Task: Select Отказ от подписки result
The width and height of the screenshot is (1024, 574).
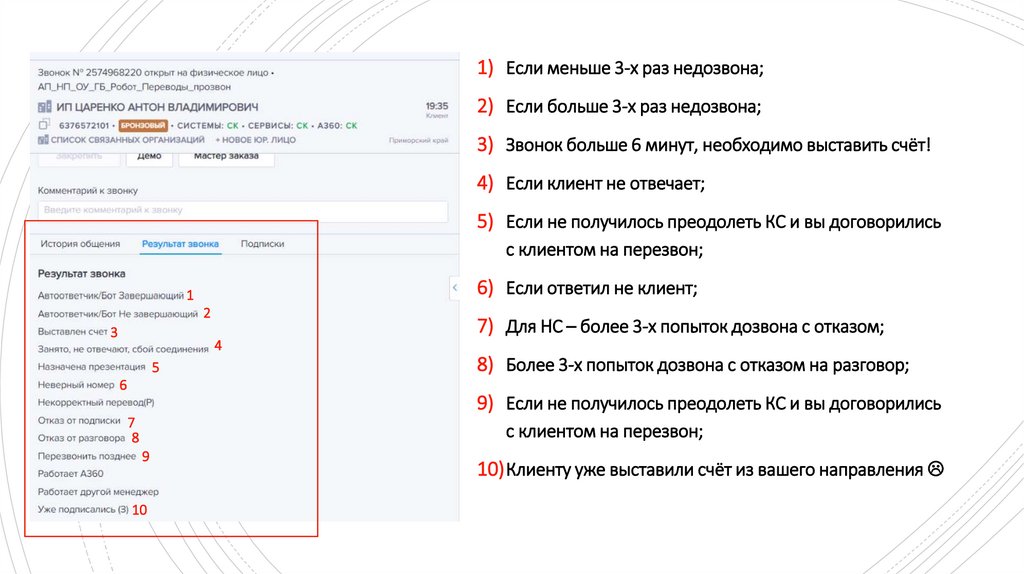Action: [x=79, y=421]
